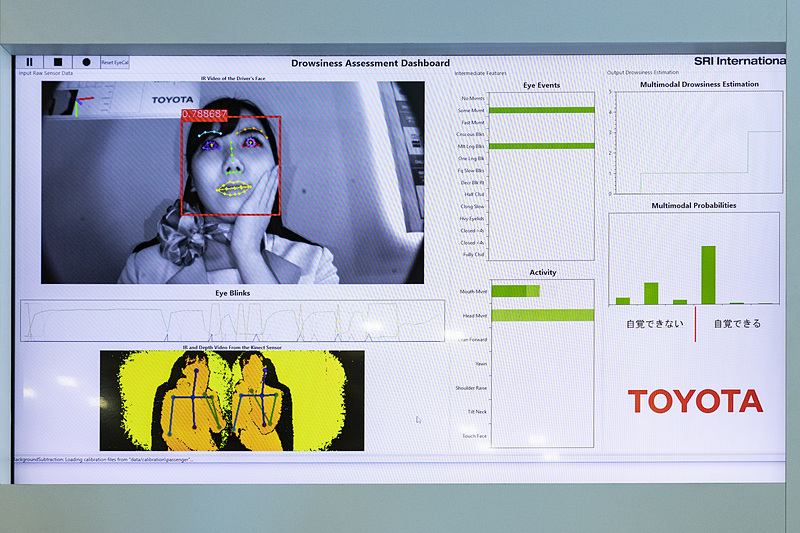This screenshot has height=533, width=800.
Task: Click the Some Mvmt green bar
Action: [x=542, y=110]
